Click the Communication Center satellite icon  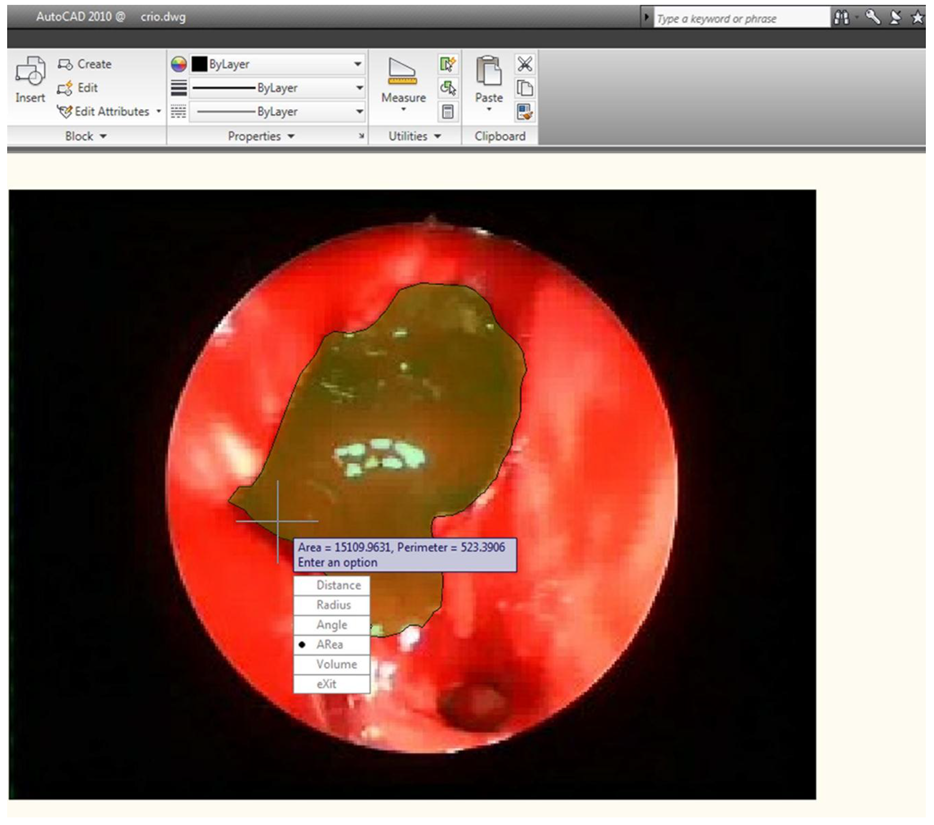pos(895,18)
